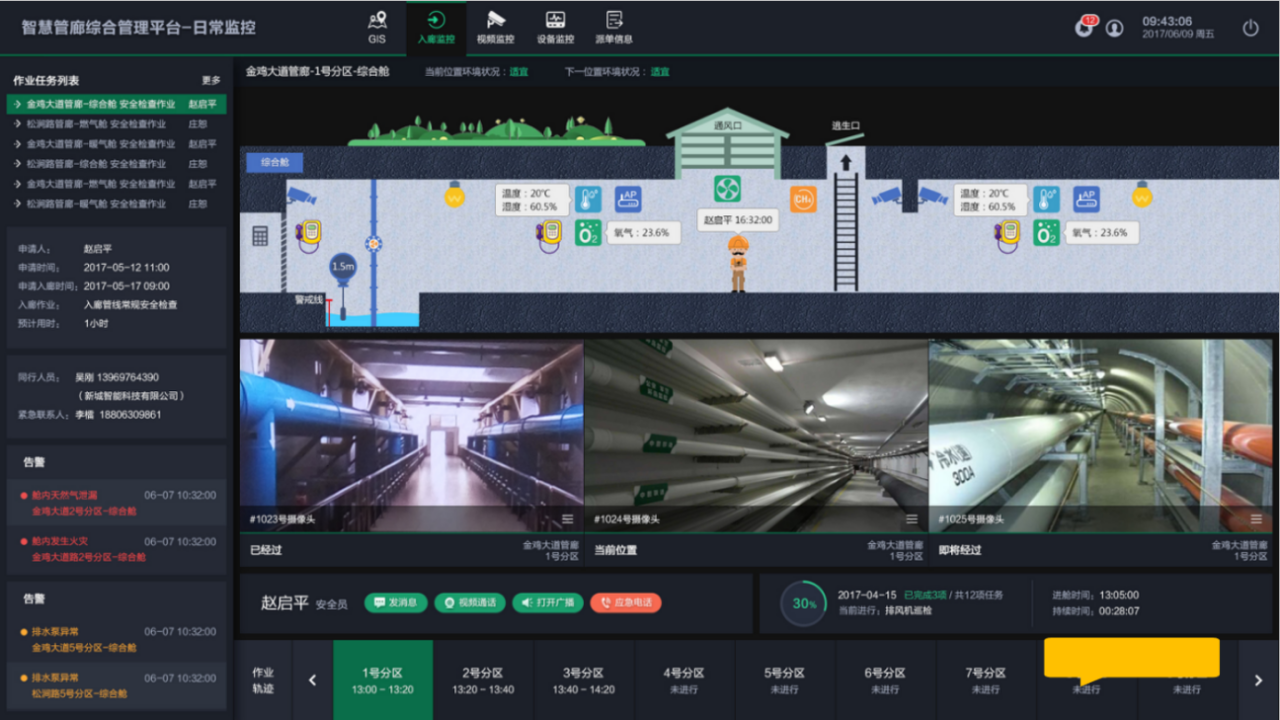
Task: Select the camera icon below 综合舱 label
Action: pos(301,195)
